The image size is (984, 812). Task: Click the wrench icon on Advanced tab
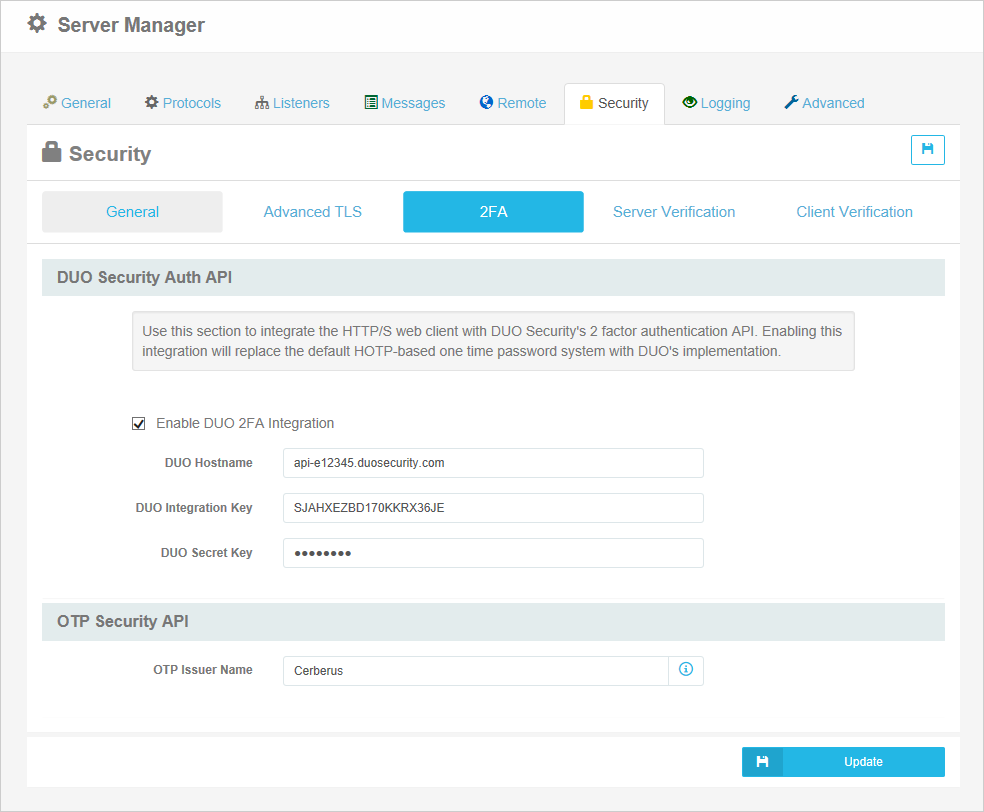[791, 102]
